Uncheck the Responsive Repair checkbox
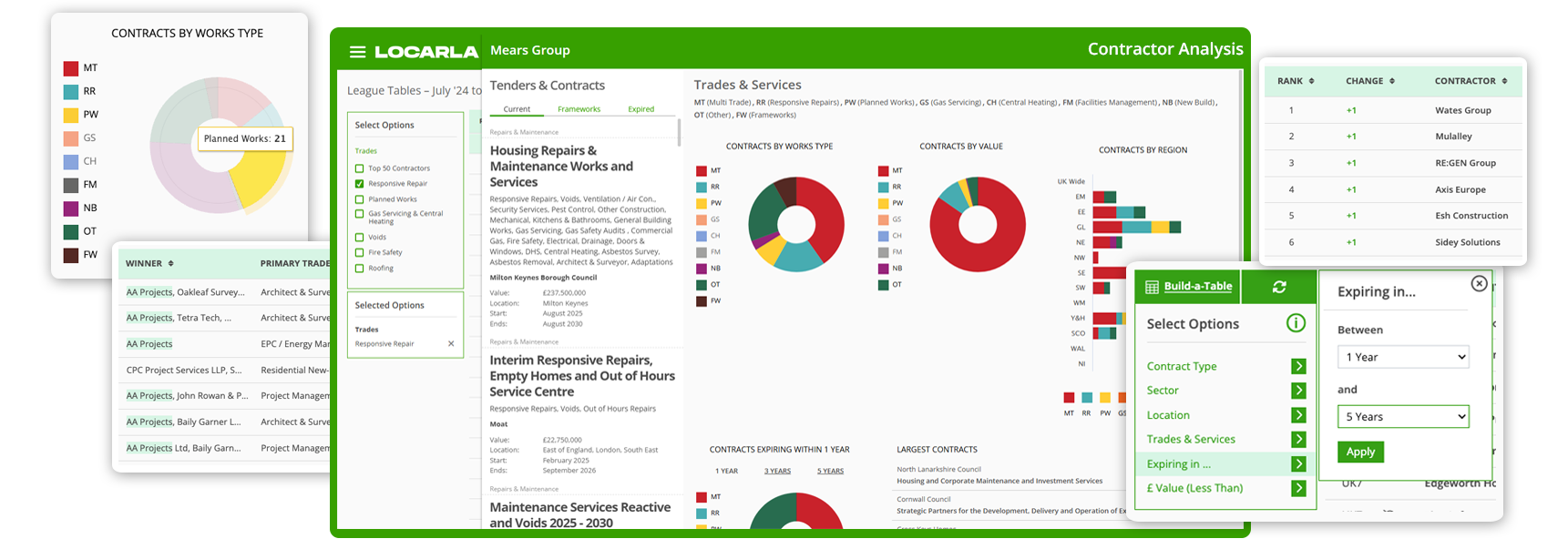 click(360, 184)
